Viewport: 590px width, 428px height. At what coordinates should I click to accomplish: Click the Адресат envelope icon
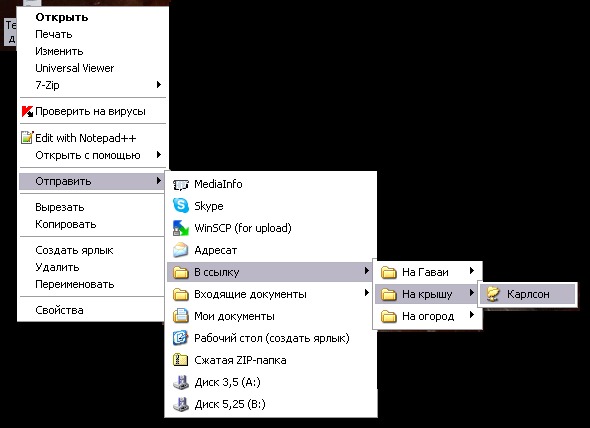click(181, 250)
